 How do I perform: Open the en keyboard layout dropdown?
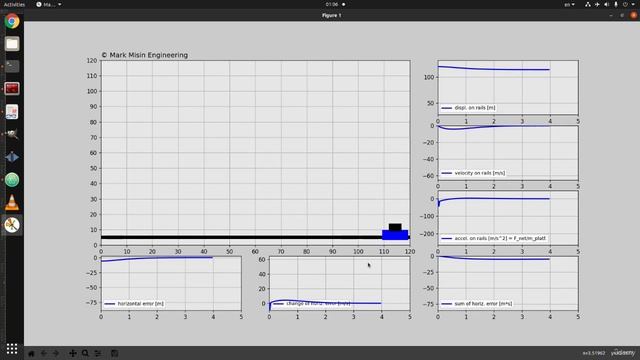[569, 4]
